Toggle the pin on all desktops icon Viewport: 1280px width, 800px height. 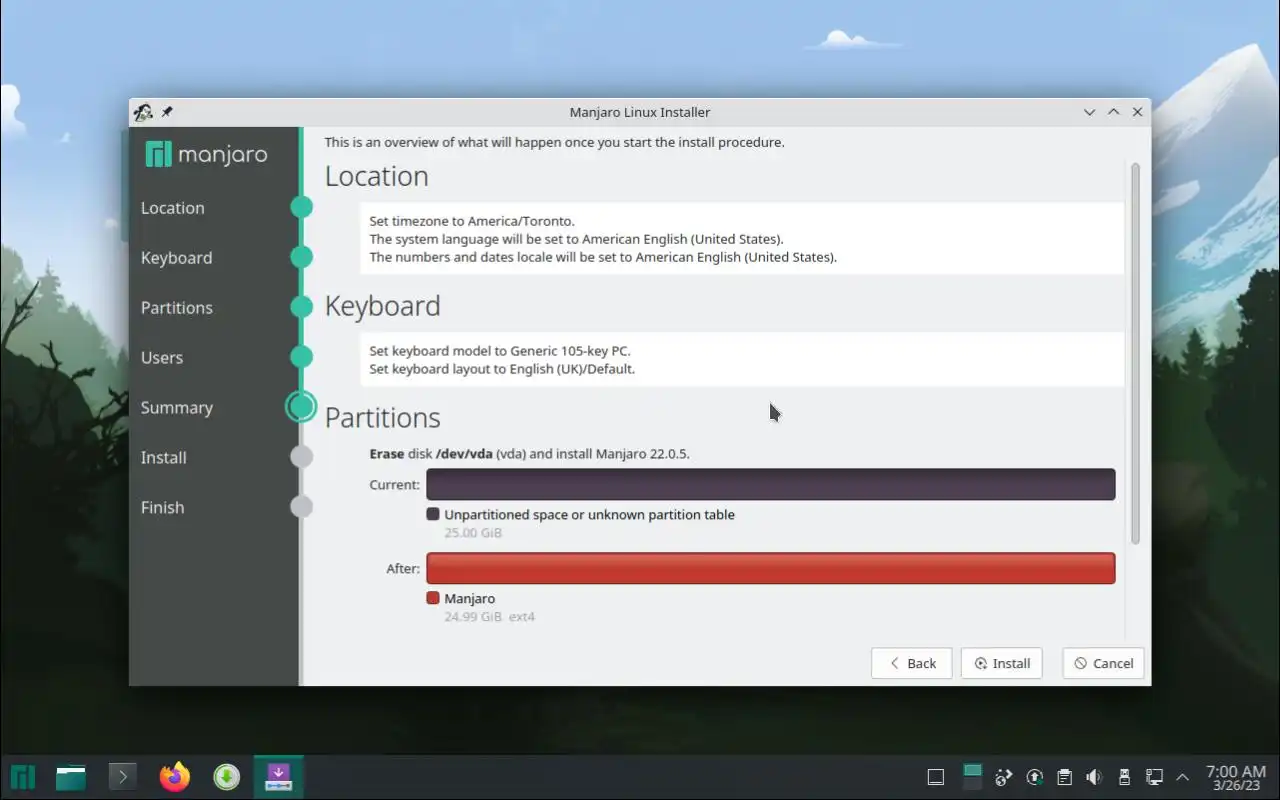[167, 112]
